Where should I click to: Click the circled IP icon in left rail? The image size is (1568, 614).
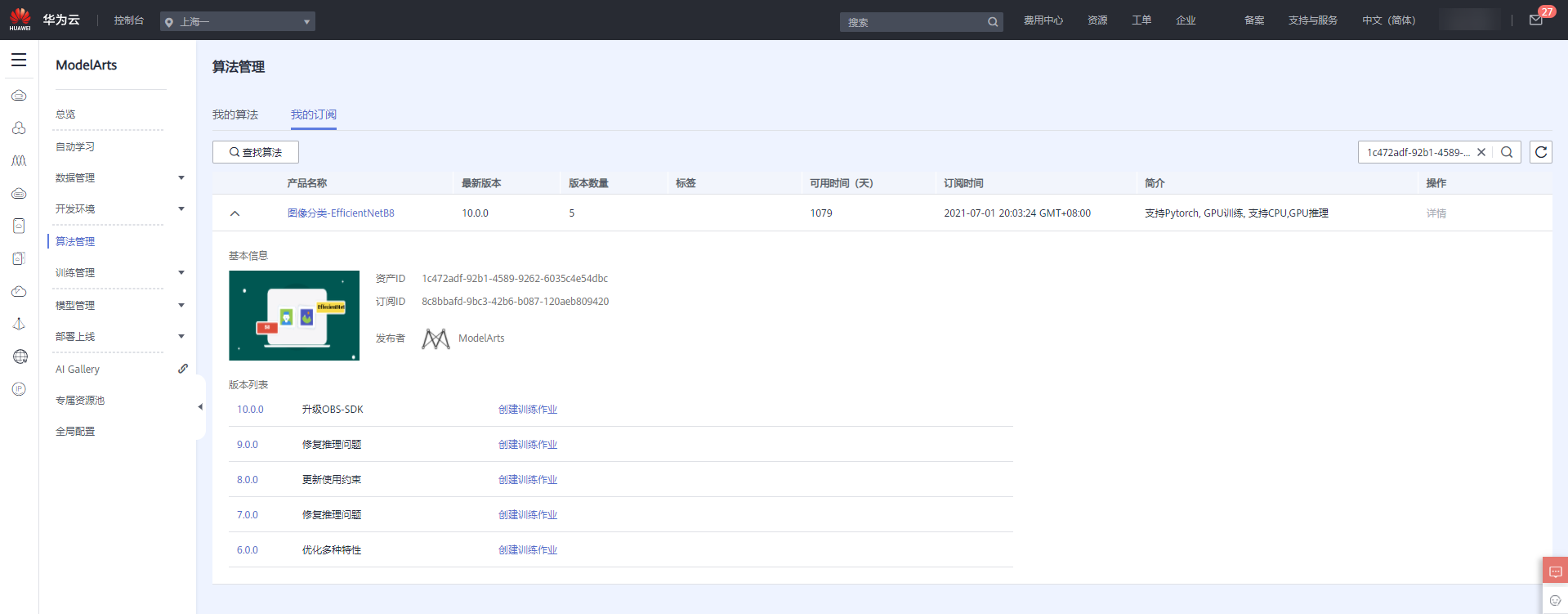pos(19,389)
